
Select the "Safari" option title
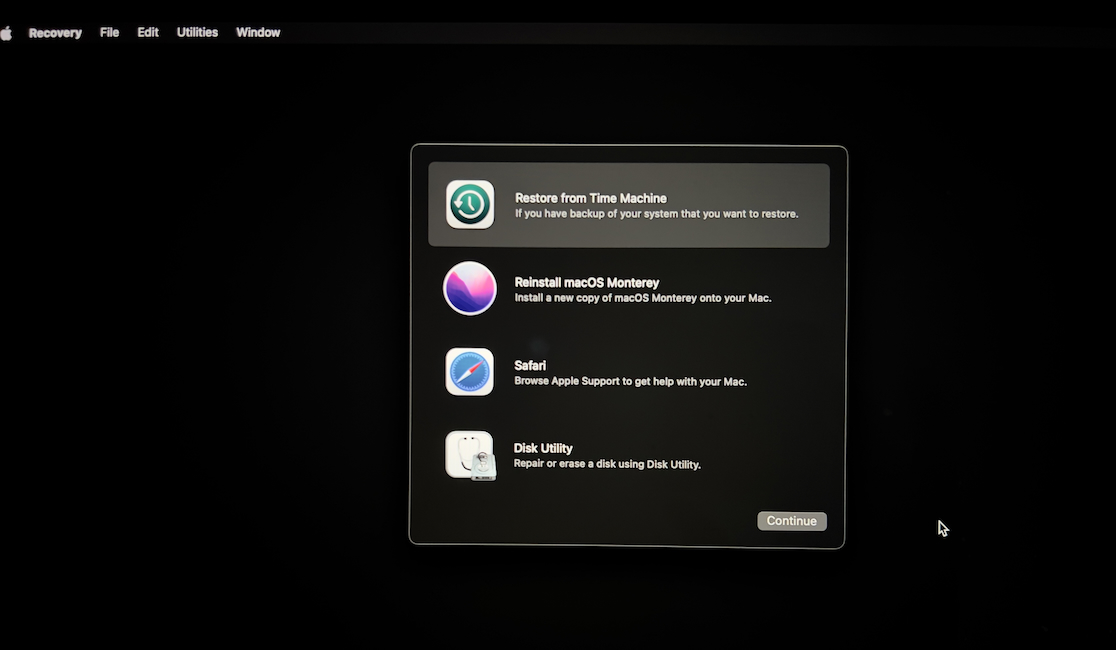(x=530, y=365)
